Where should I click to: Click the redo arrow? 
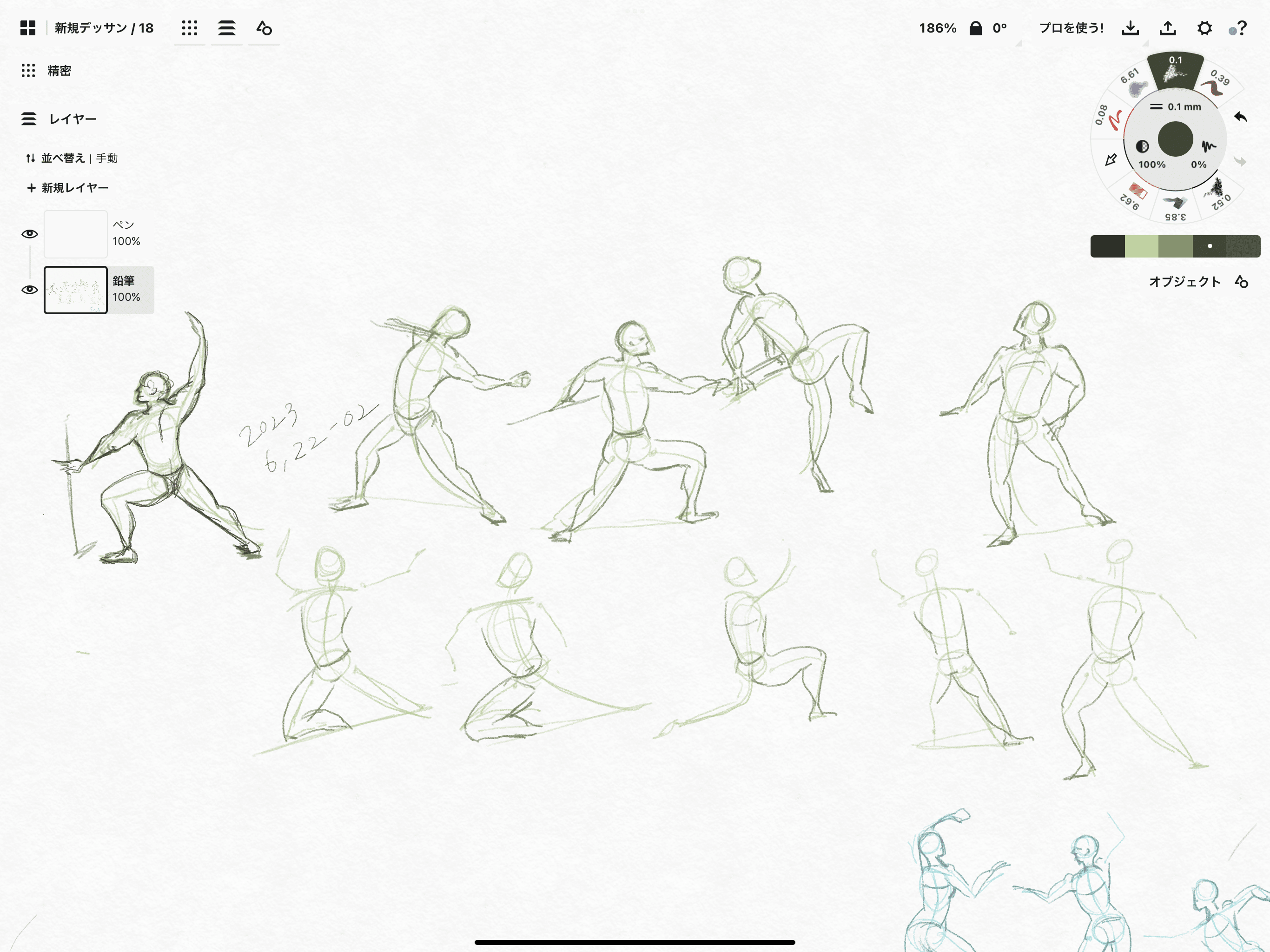click(x=1240, y=161)
